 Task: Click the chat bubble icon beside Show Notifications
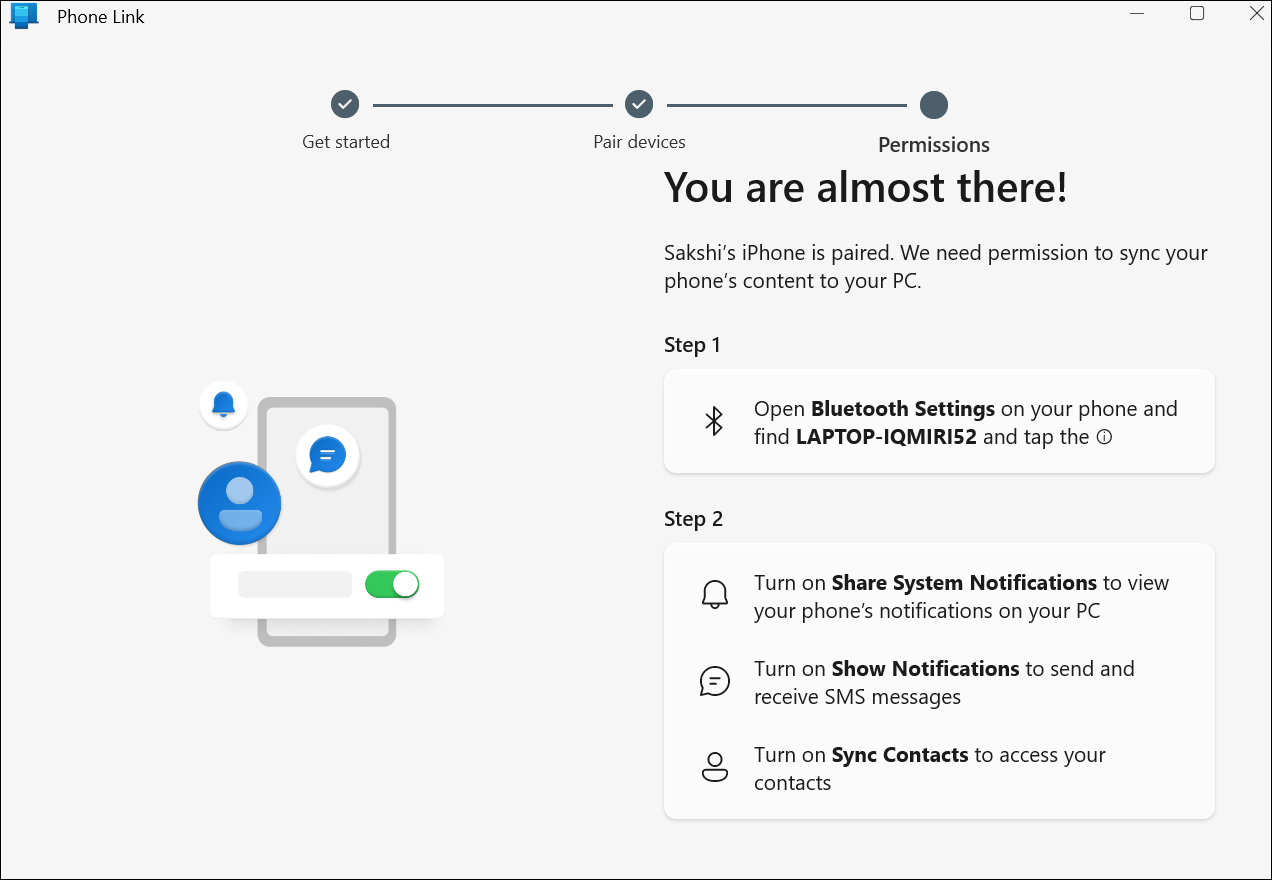[x=714, y=682]
